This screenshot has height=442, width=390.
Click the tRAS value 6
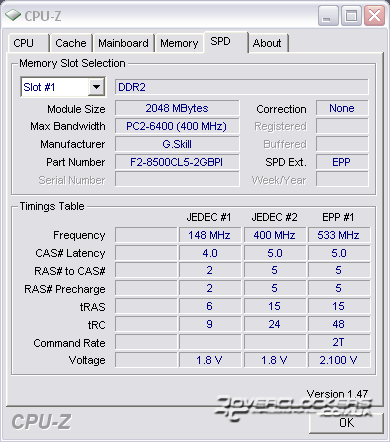click(x=209, y=306)
